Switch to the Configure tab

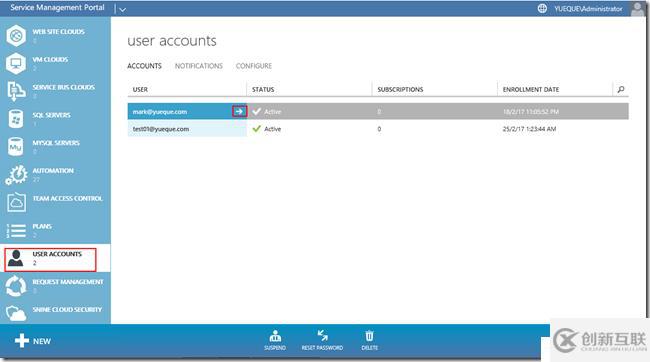(x=254, y=66)
